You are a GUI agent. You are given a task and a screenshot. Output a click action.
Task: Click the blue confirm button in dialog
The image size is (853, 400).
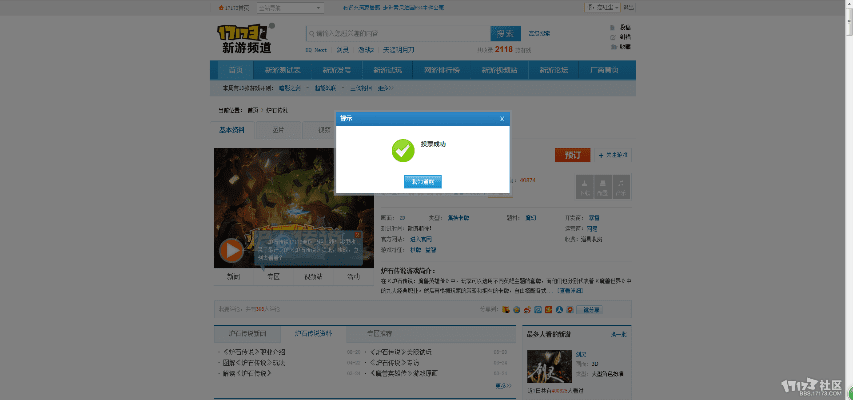[x=422, y=181]
